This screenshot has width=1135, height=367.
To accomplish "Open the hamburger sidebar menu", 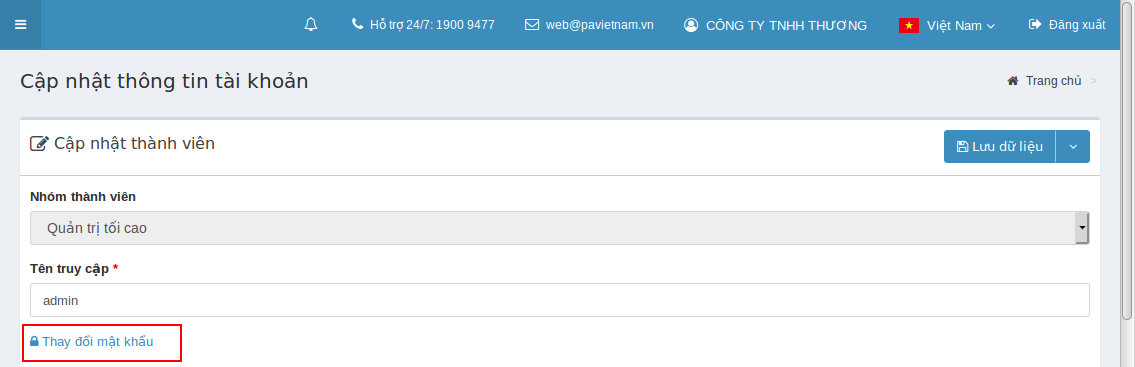I will [x=20, y=25].
